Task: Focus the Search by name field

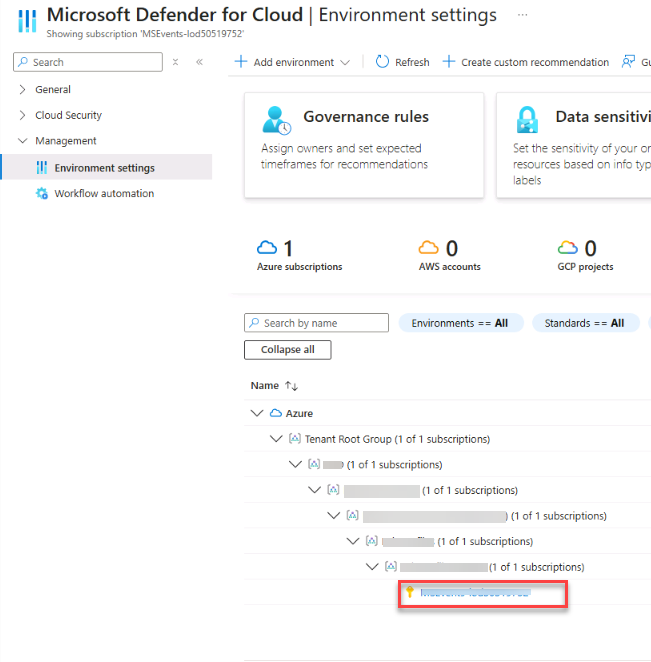Action: coord(316,323)
